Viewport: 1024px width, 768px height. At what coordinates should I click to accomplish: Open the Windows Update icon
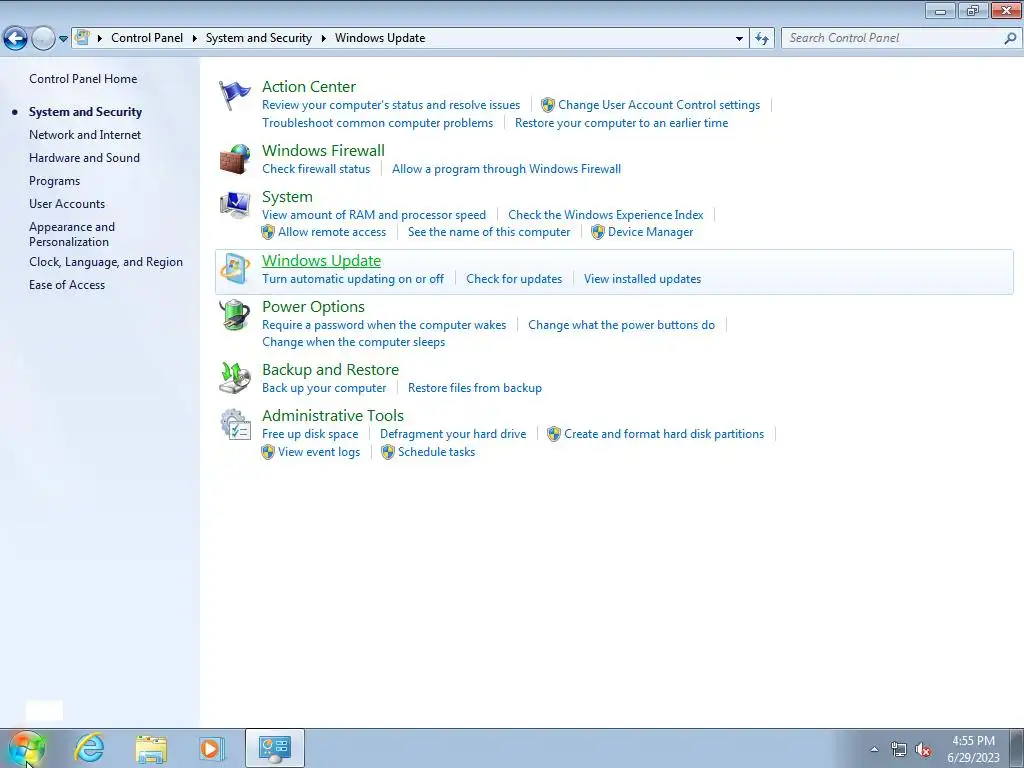tap(234, 269)
